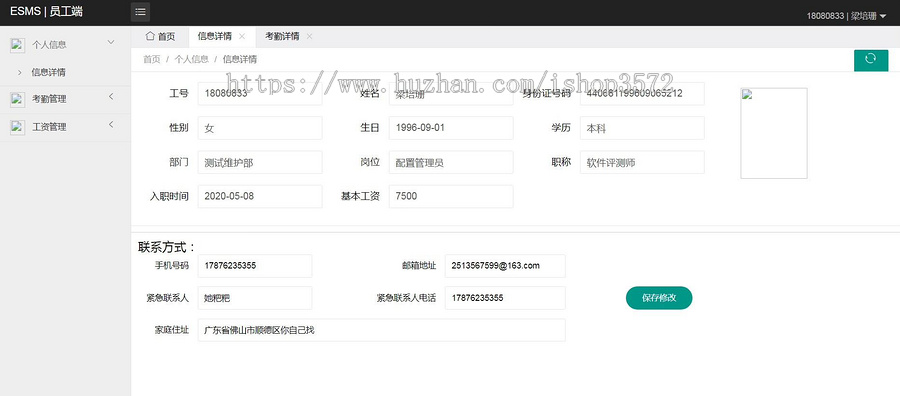Open the user dropdown 18080833 | 梁培珊
Image resolution: width=900 pixels, height=396 pixels.
[846, 16]
